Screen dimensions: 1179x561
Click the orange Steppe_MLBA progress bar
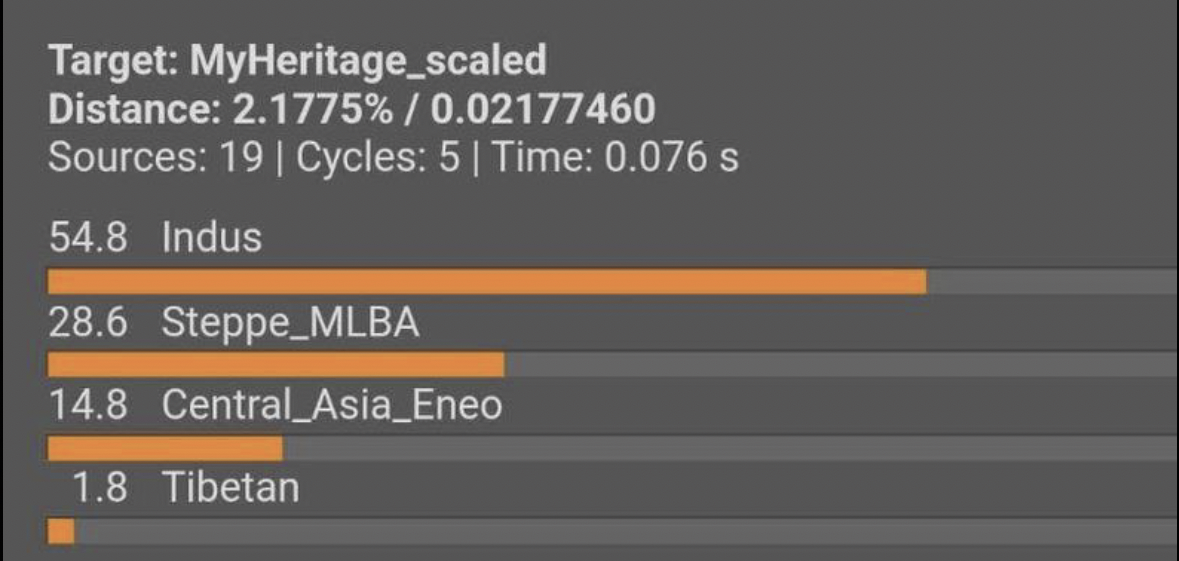[x=276, y=365]
